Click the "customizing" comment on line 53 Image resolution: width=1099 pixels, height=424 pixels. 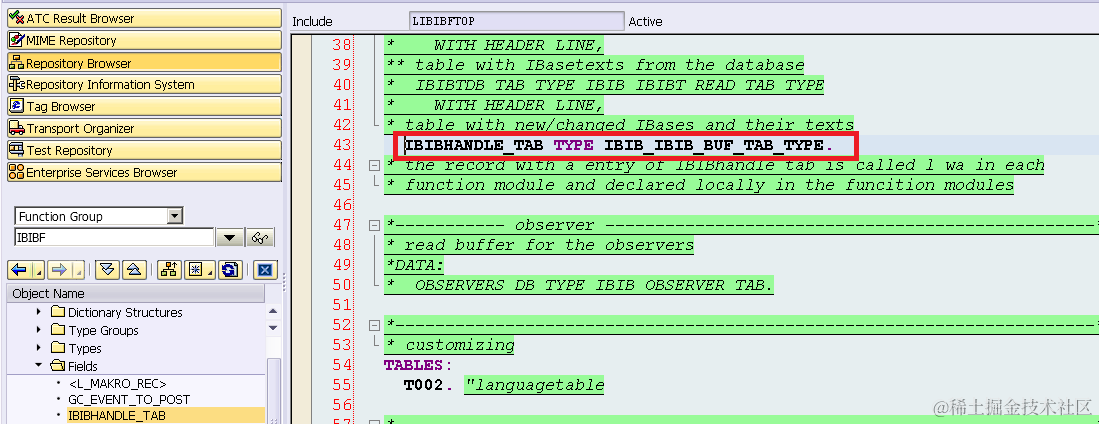[x=449, y=345]
